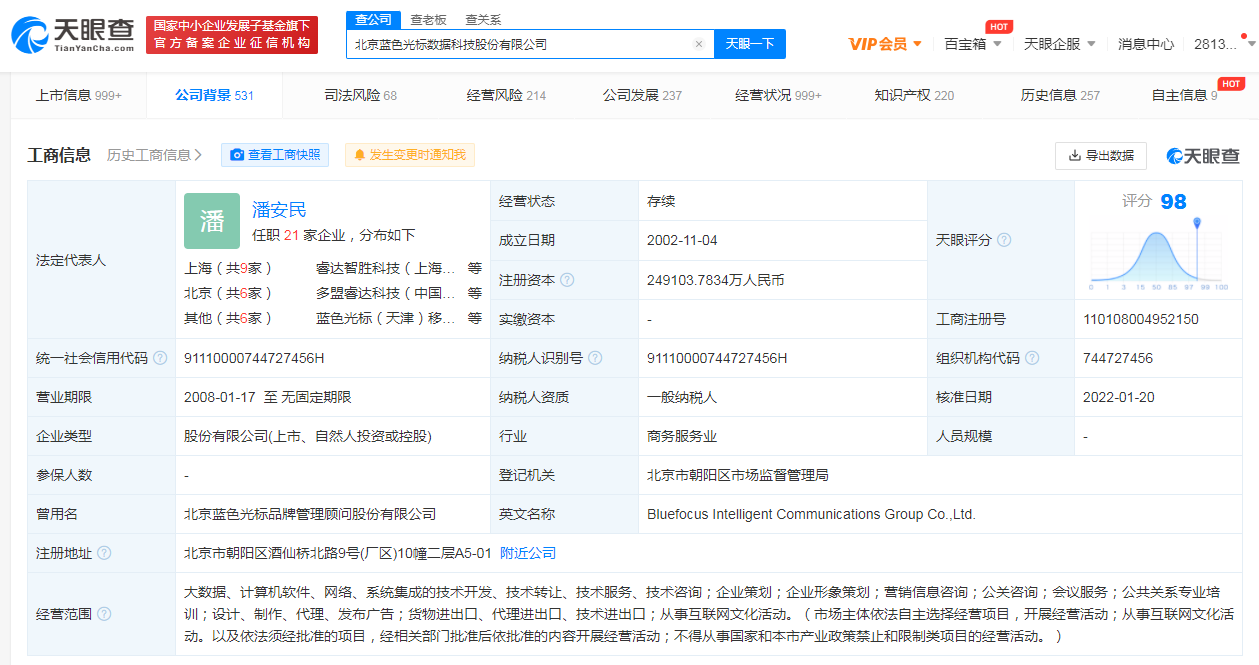Click 导出数据 button
Screen dimensions: 1259x665
[x=1100, y=155]
